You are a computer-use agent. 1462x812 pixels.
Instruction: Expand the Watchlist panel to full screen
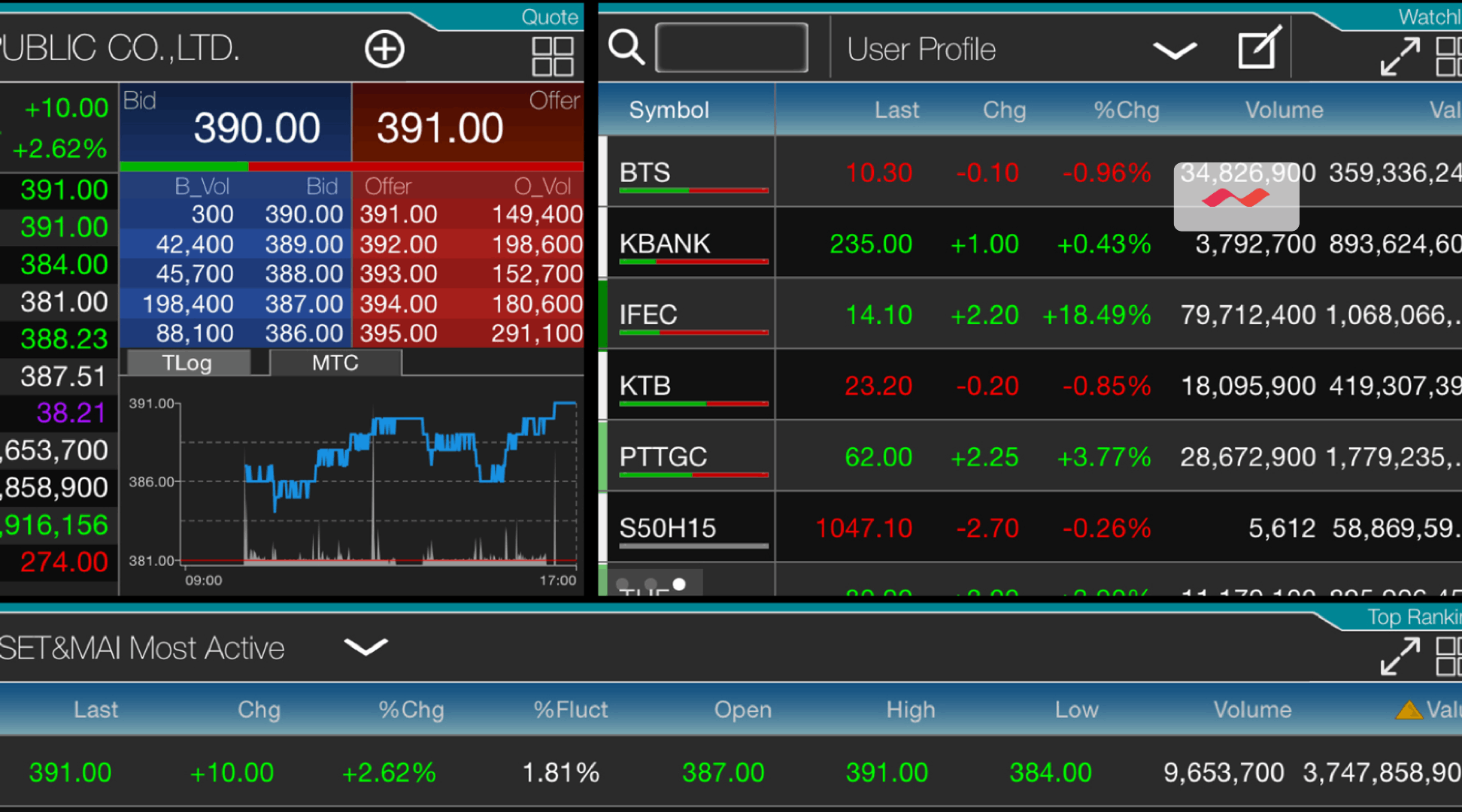[x=1400, y=56]
